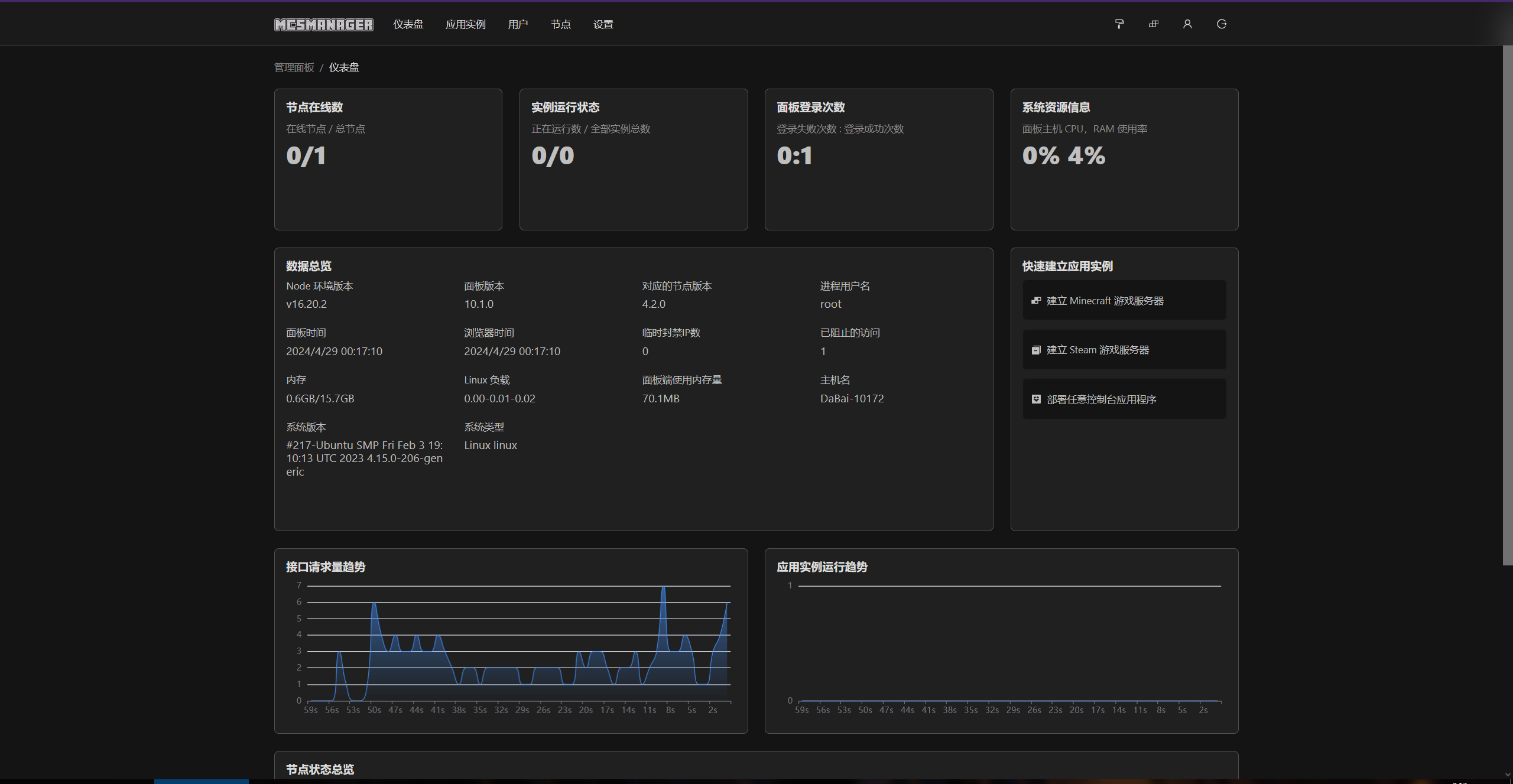The image size is (1513, 784).
Task: Click panel version value 10.1.0
Action: click(479, 304)
